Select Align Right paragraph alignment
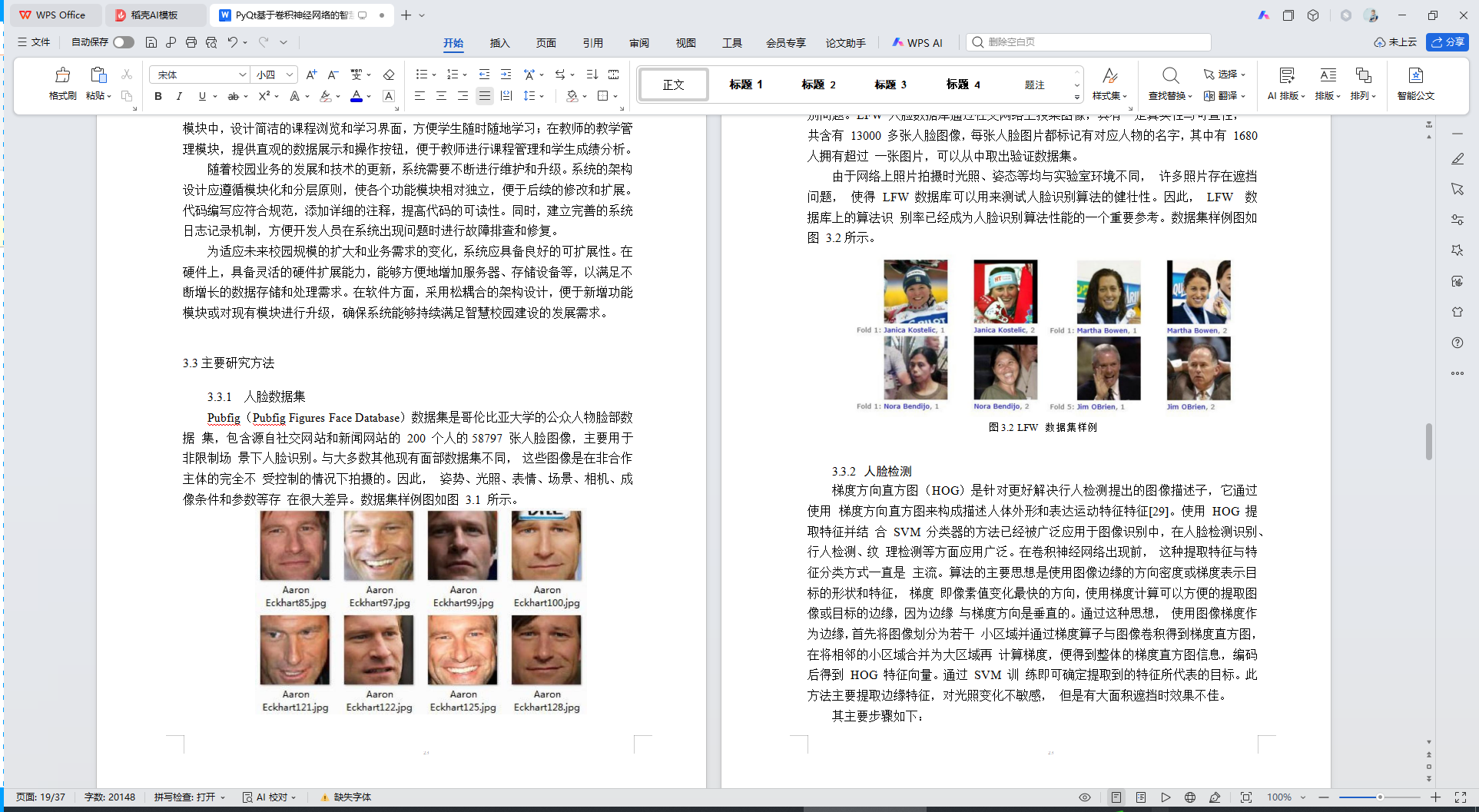The height and width of the screenshot is (812, 1479). [x=463, y=96]
